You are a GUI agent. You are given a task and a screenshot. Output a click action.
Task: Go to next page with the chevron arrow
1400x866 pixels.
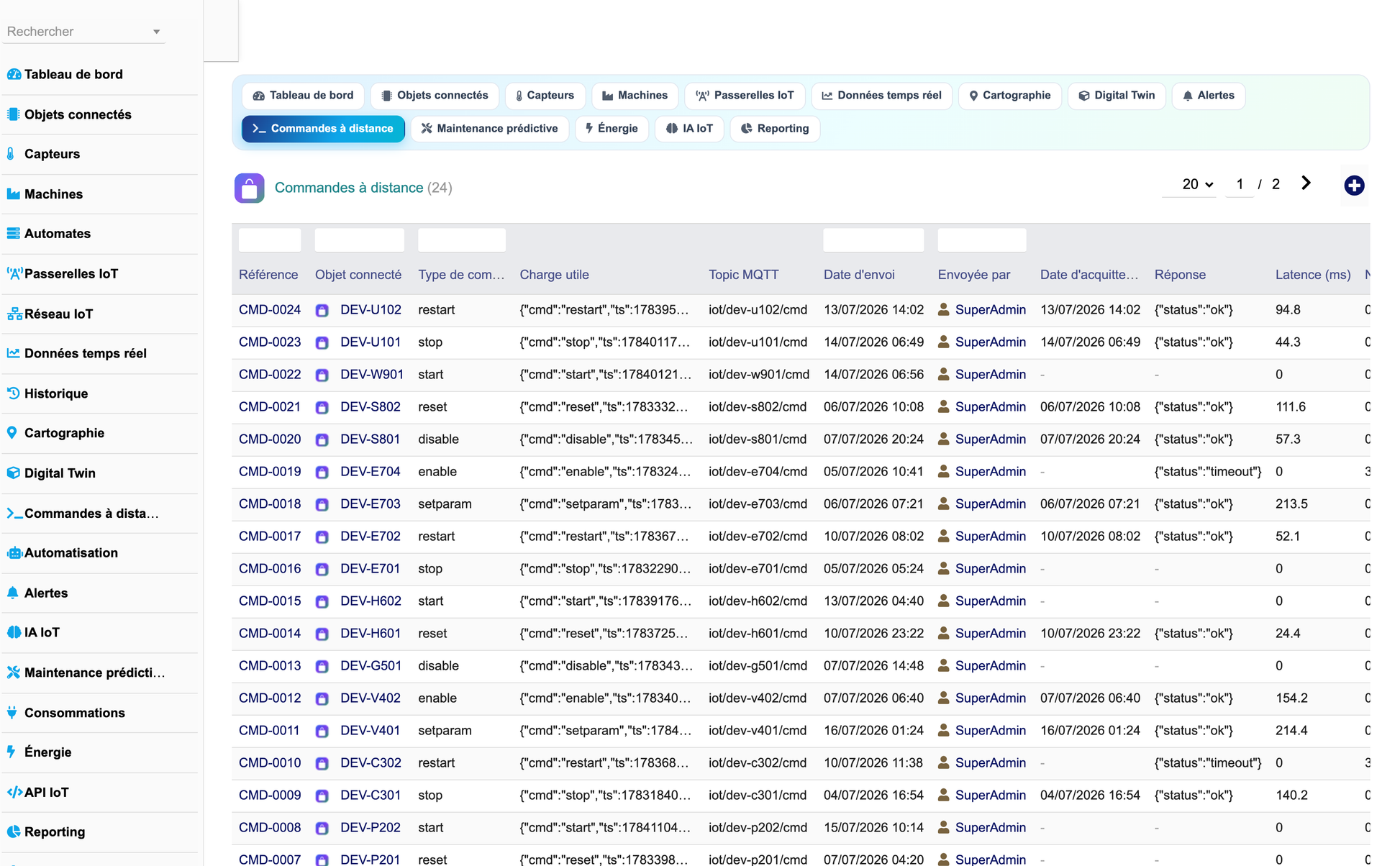1306,183
